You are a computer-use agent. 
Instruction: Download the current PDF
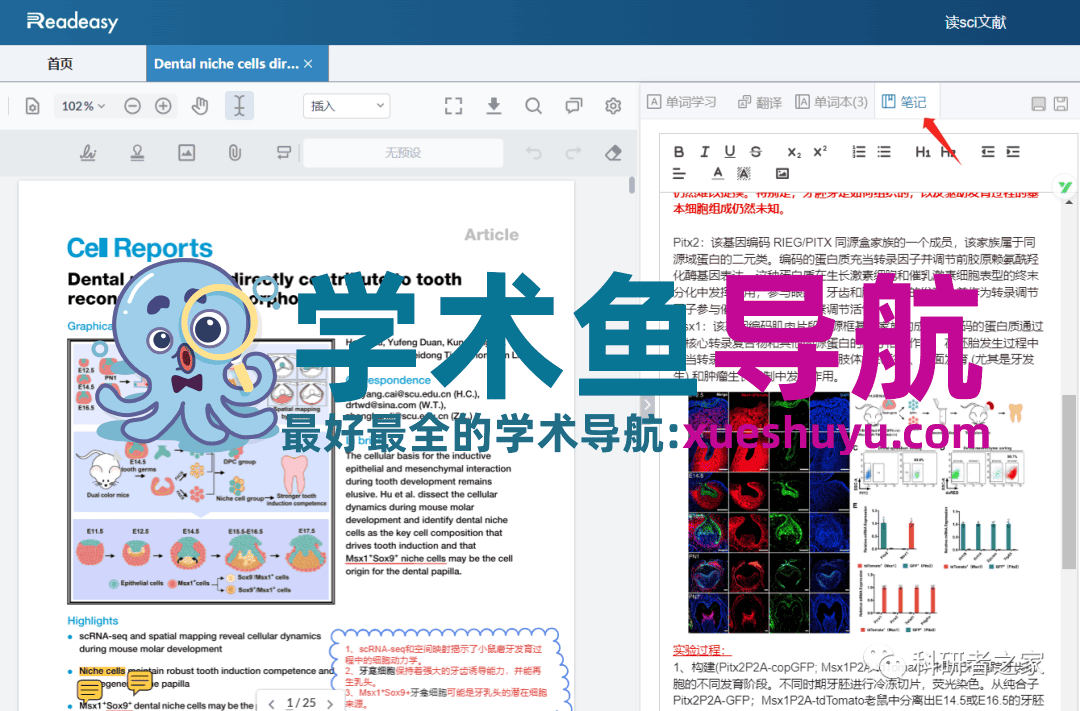click(x=494, y=106)
